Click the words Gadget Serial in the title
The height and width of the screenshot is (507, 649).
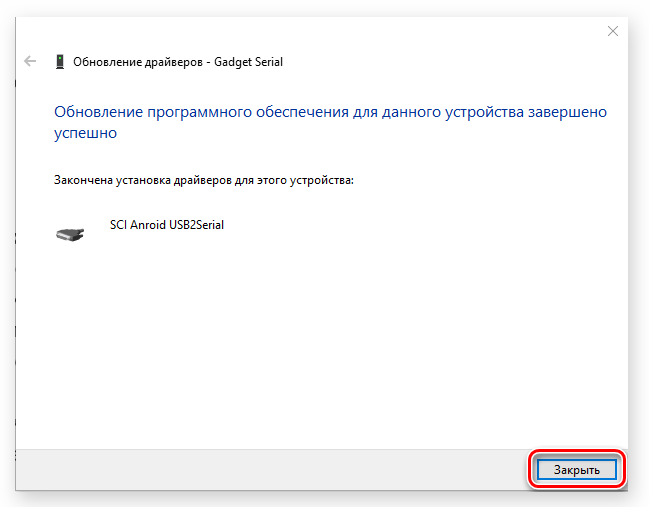point(248,62)
